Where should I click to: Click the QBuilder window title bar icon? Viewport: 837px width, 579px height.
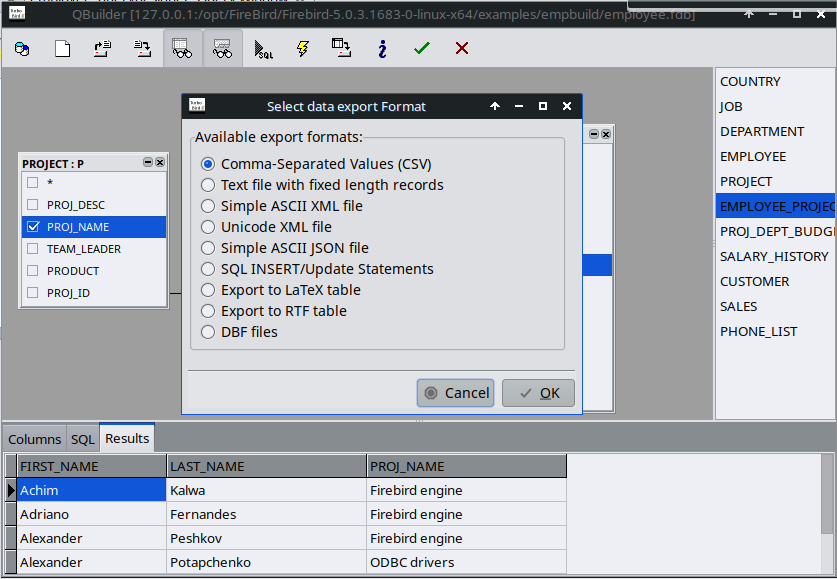(x=17, y=13)
